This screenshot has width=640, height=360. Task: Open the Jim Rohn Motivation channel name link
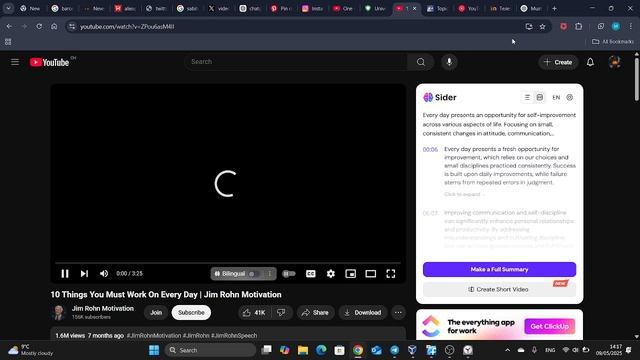[x=103, y=309]
